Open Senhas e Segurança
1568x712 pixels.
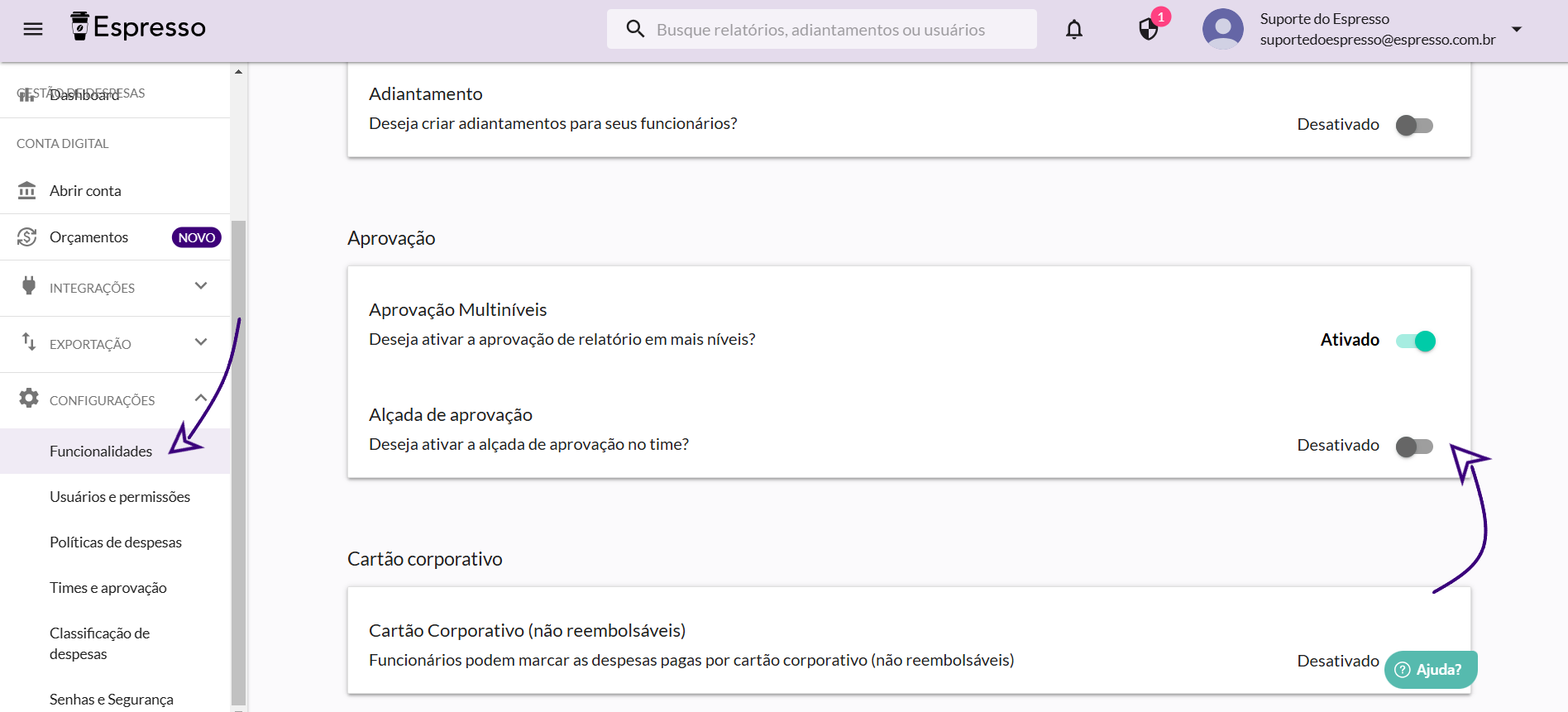115,700
